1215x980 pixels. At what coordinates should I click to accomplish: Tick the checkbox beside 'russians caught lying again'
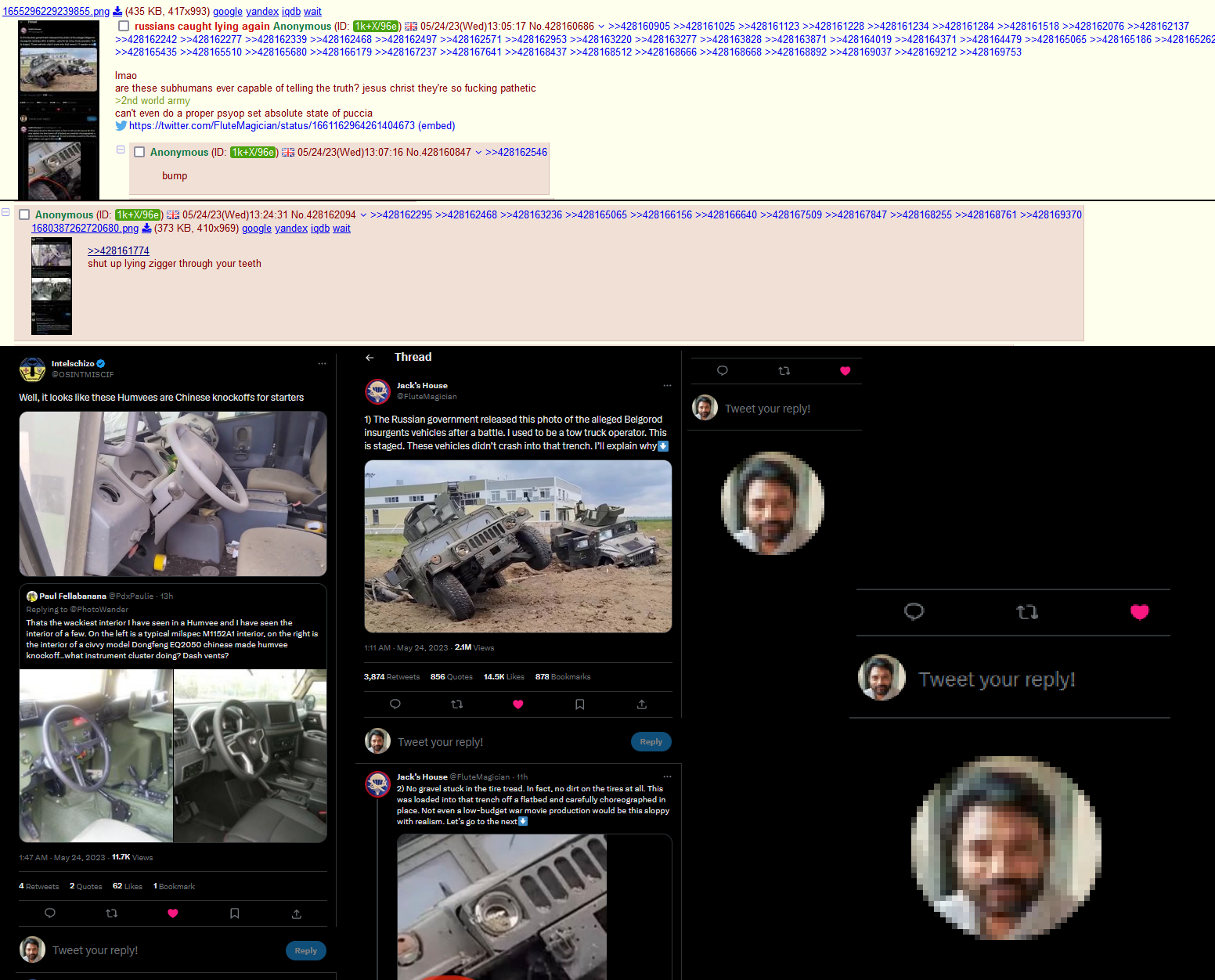124,27
